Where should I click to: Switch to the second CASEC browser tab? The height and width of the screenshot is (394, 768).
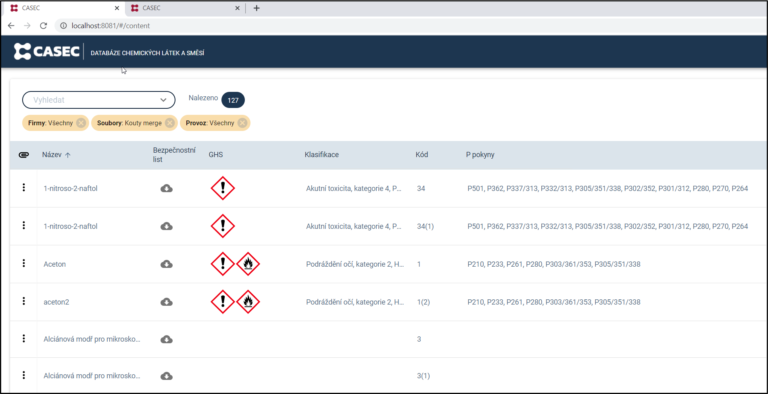click(x=185, y=8)
